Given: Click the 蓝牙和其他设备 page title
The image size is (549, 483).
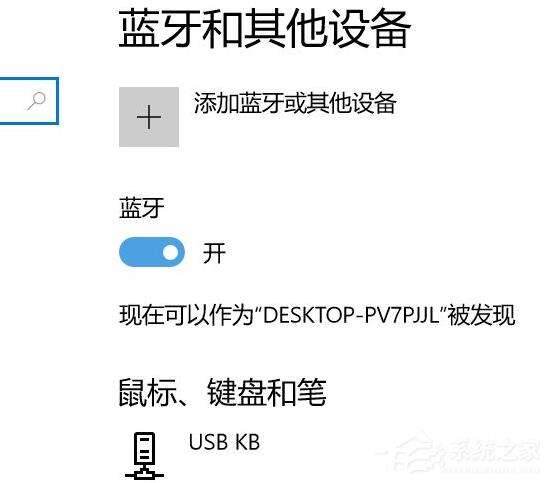Looking at the screenshot, I should pyautogui.click(x=264, y=28).
